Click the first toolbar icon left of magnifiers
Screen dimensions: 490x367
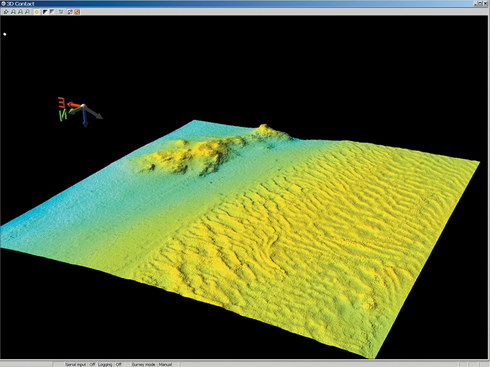point(6,12)
